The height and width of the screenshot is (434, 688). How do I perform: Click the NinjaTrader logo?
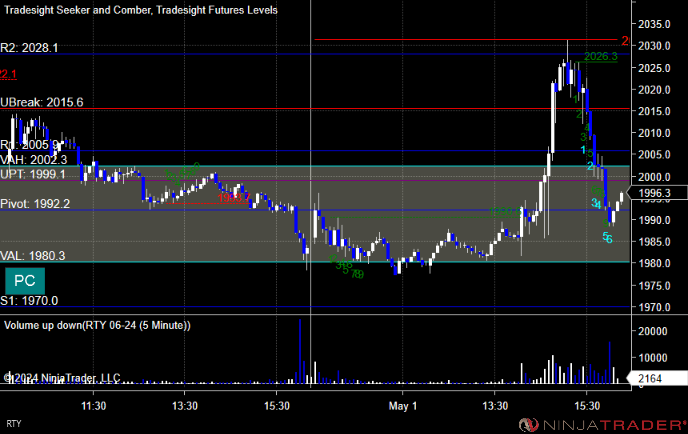tap(603, 425)
